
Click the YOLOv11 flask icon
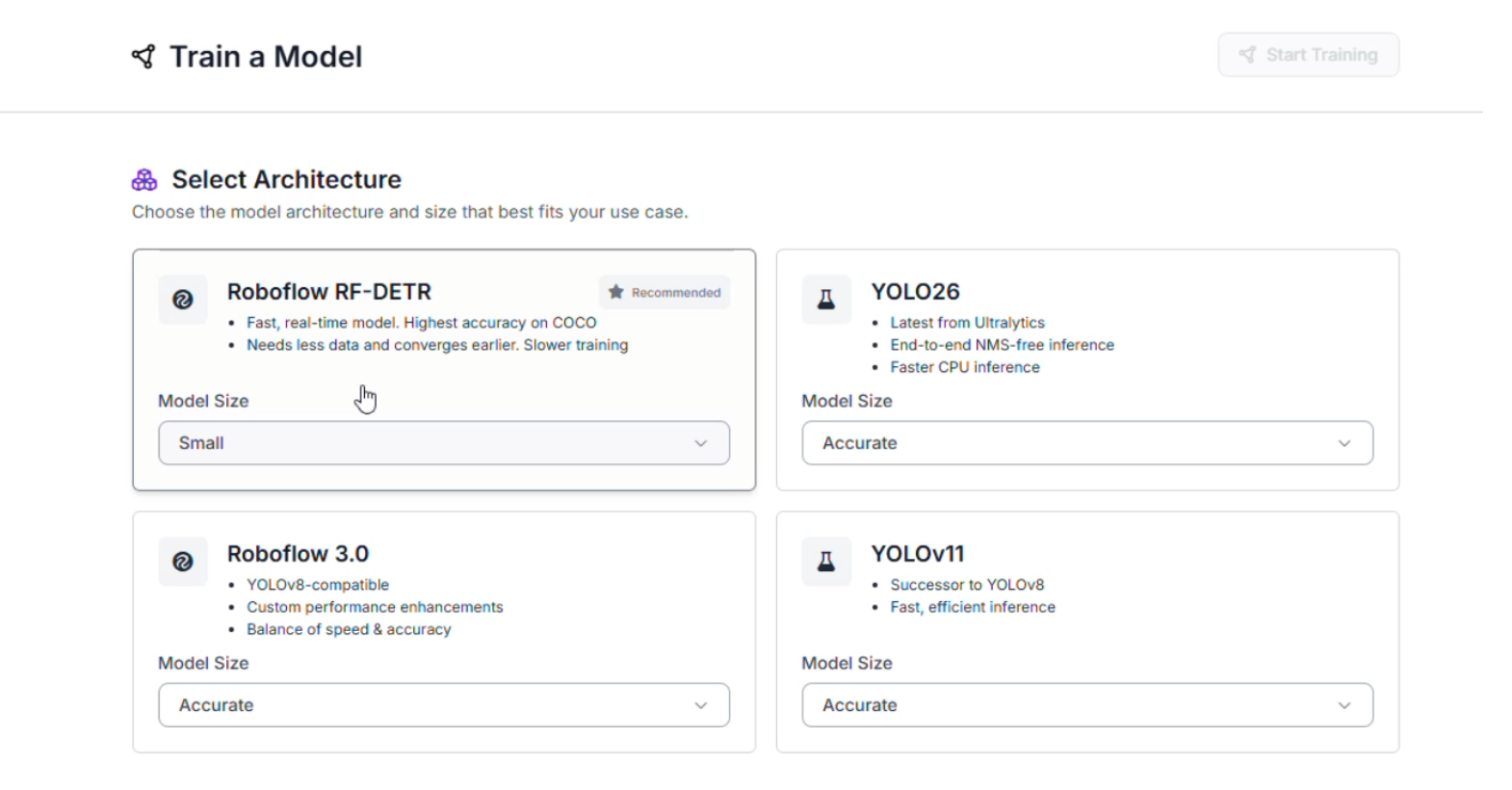826,562
